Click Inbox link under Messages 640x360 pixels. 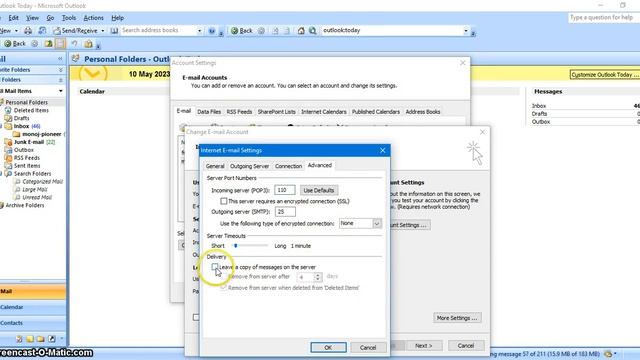pos(539,106)
